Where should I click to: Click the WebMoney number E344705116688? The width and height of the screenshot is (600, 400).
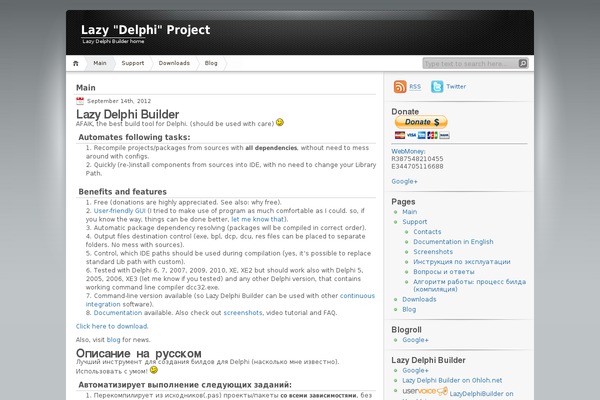(417, 166)
